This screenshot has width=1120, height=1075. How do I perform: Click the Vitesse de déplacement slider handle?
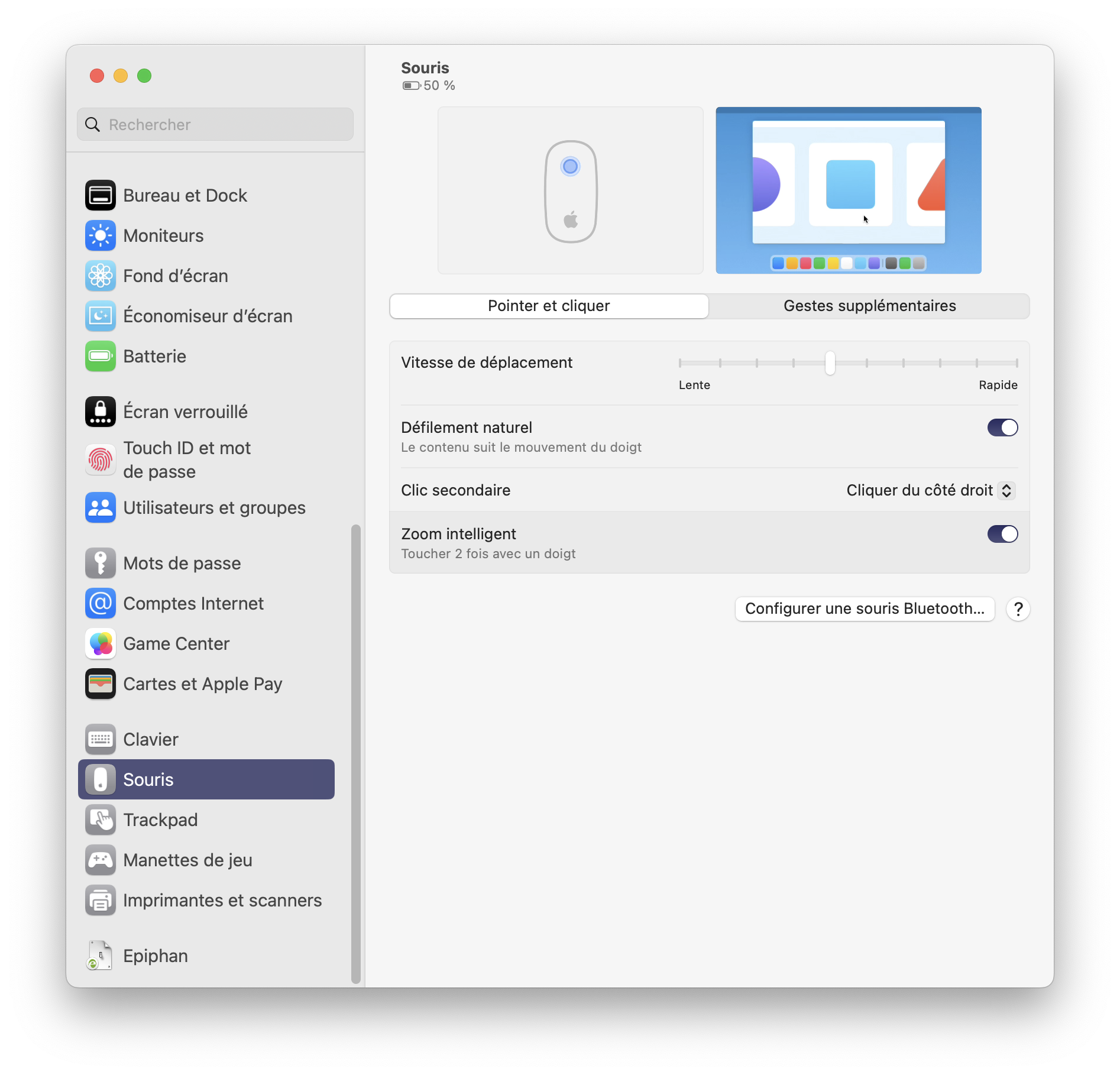[830, 363]
